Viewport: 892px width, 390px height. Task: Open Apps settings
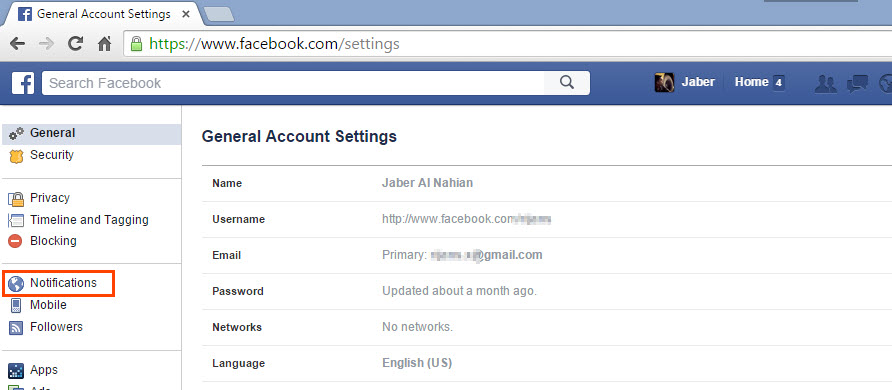tap(44, 370)
